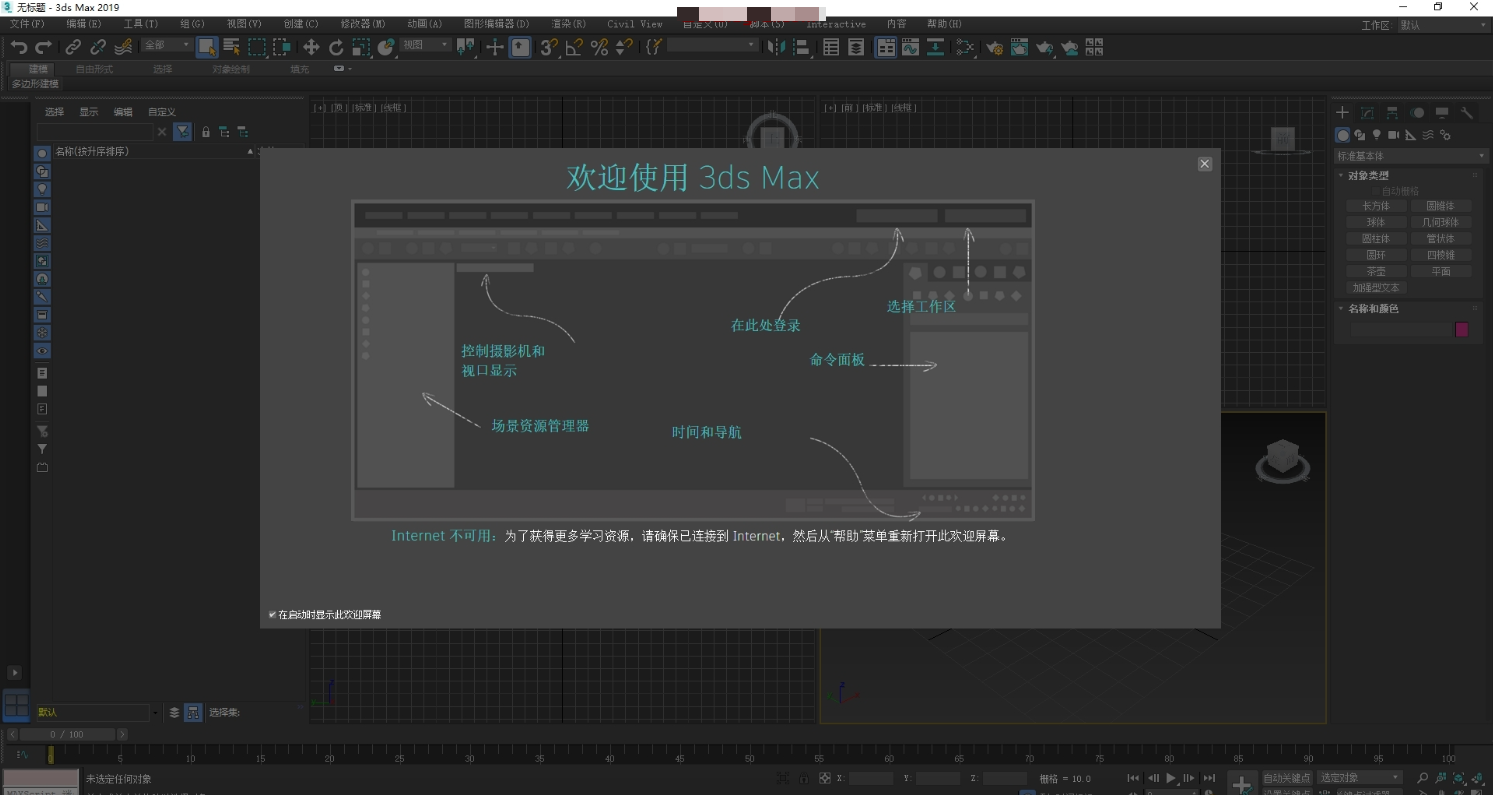Open the Curve Editor icon

tap(910, 47)
